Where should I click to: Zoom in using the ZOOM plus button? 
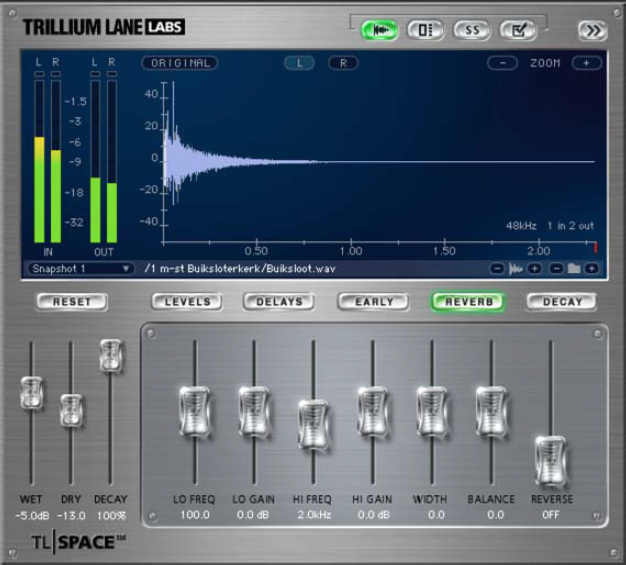click(586, 63)
